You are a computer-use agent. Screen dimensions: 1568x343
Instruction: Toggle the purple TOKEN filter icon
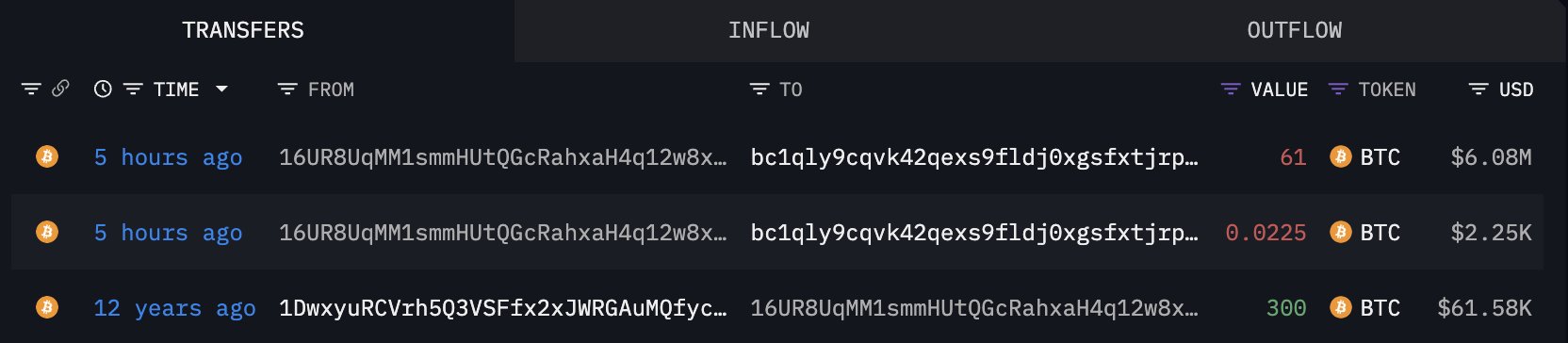(x=1338, y=90)
